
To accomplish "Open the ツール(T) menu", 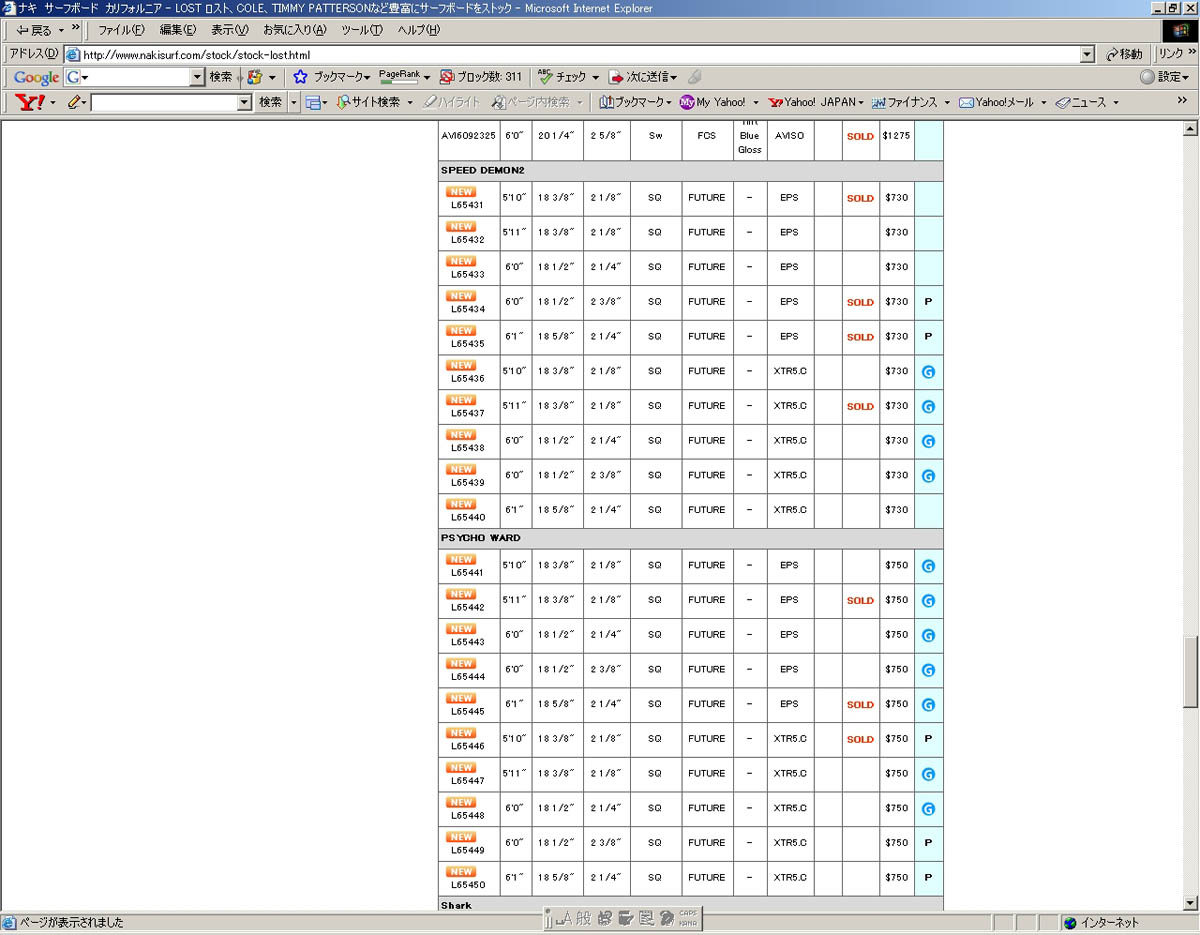I will pos(361,30).
